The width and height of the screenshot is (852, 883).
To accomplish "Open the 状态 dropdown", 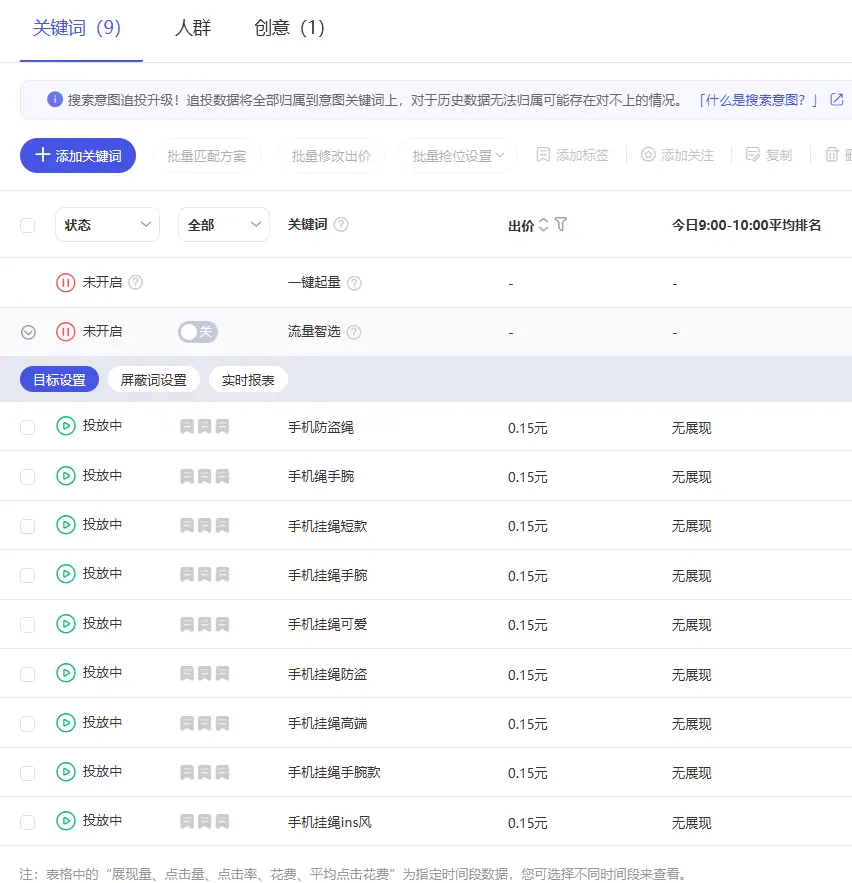I will [107, 224].
